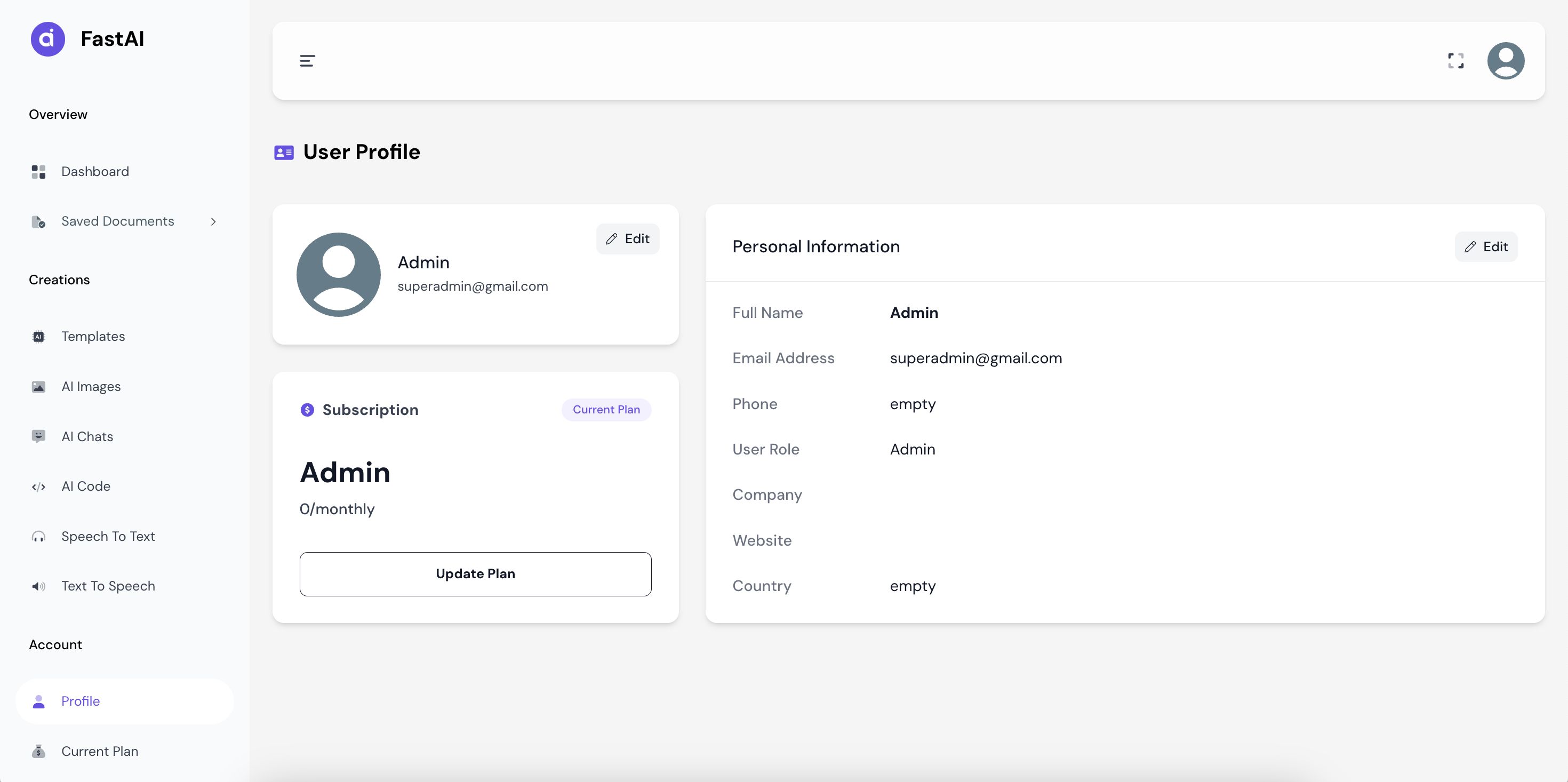Click the AI Images picture icon
The height and width of the screenshot is (782, 1568).
pos(38,387)
